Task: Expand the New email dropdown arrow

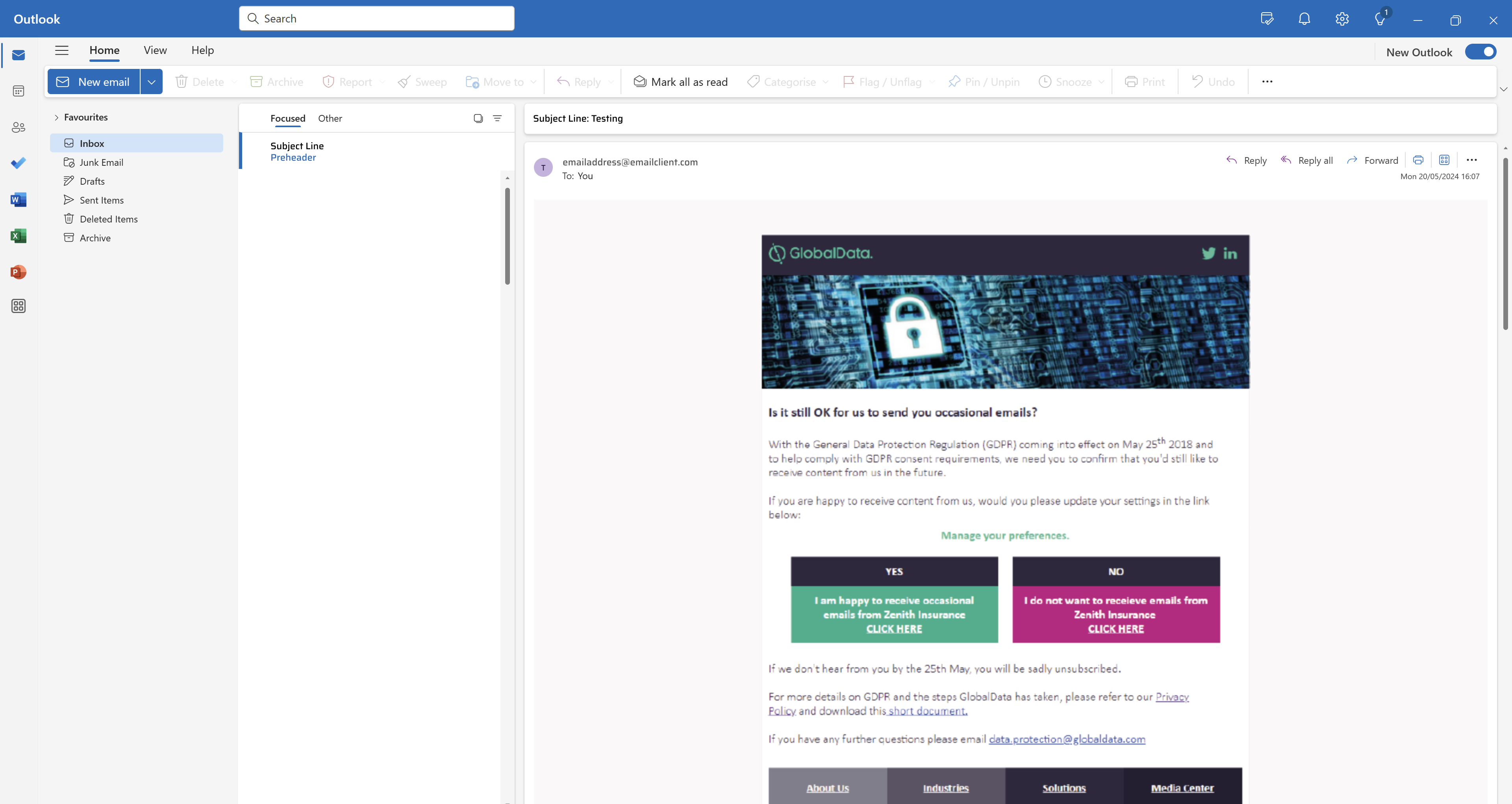Action: [x=152, y=82]
